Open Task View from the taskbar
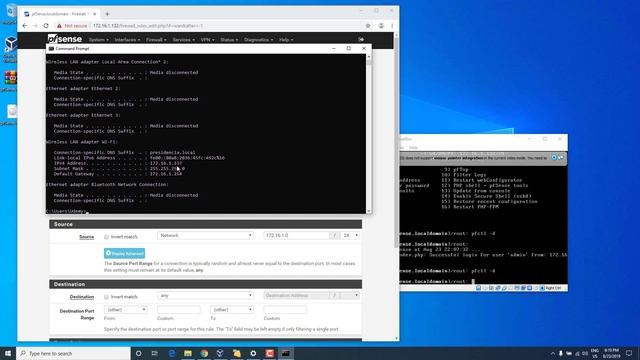 coord(155,353)
